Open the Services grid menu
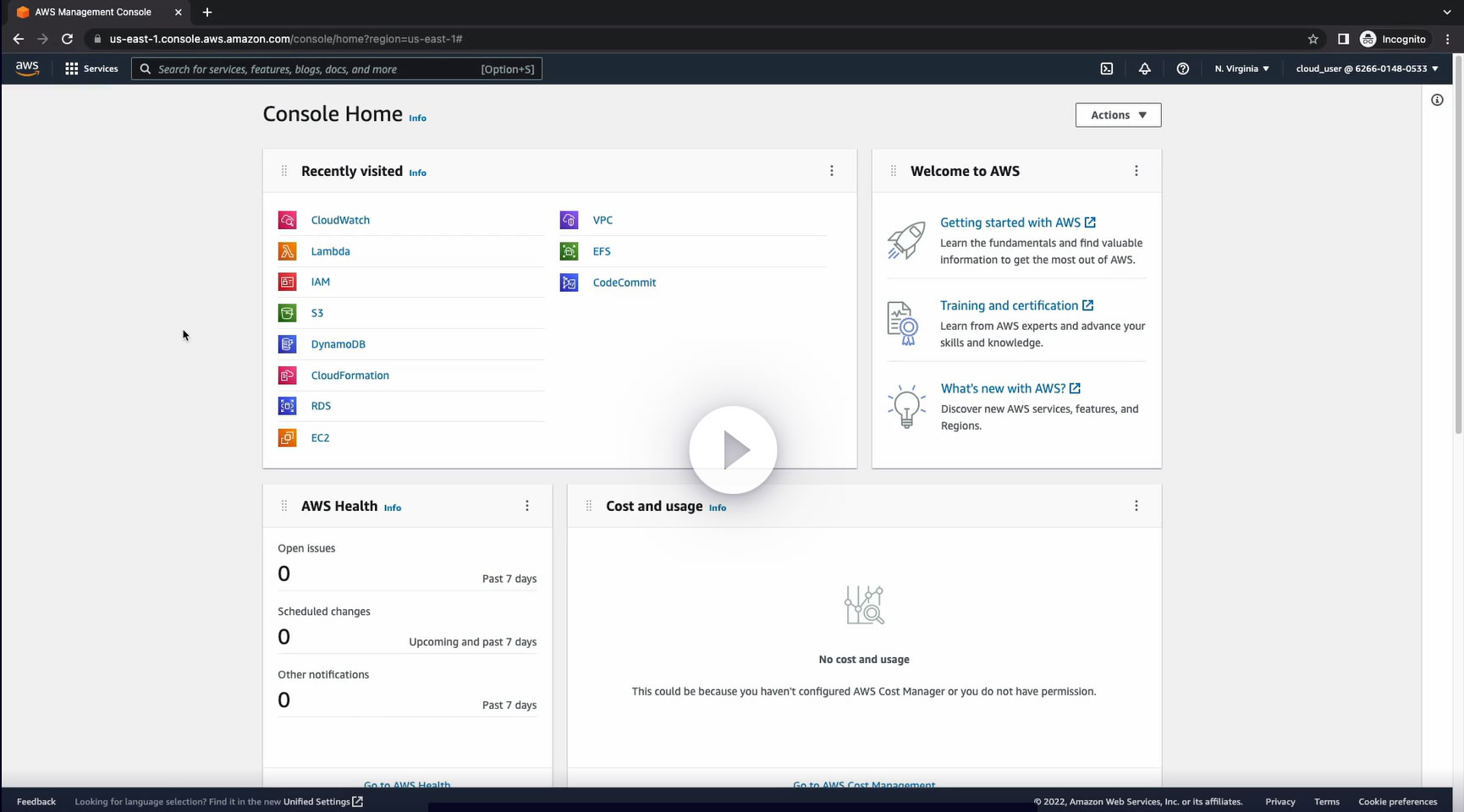This screenshot has width=1464, height=812. (x=91, y=69)
